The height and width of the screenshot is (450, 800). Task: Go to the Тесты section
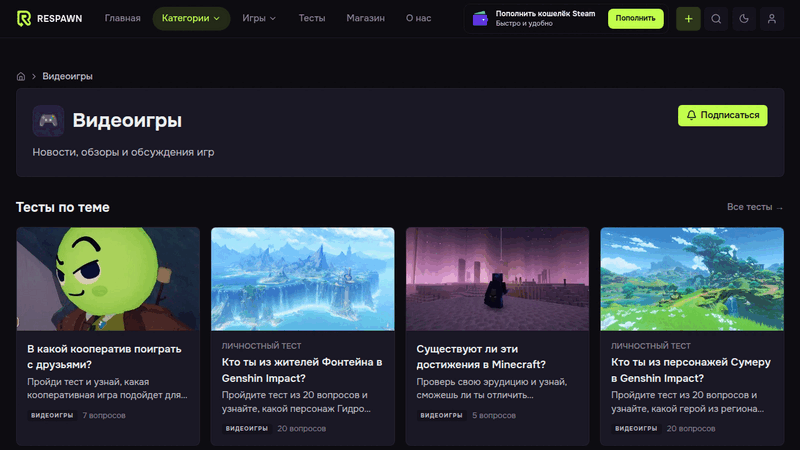coord(312,18)
